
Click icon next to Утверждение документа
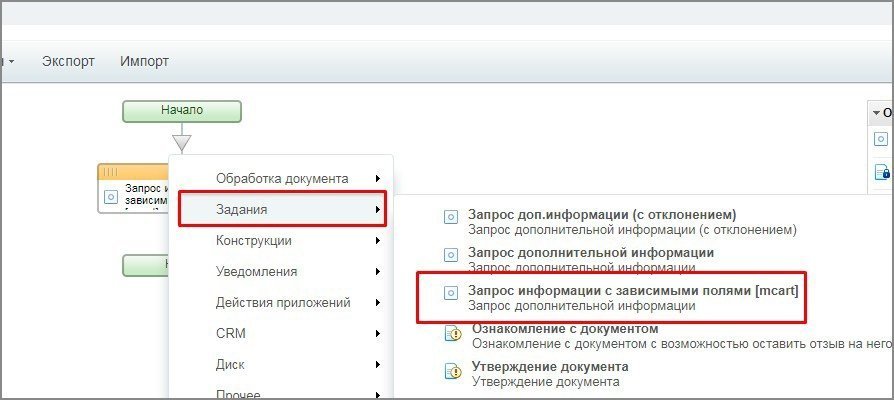(453, 371)
